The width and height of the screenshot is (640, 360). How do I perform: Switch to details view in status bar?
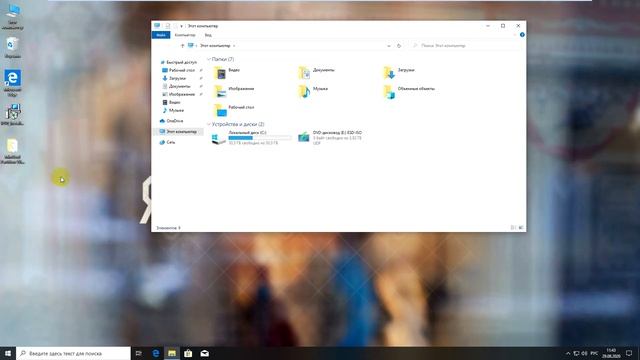tap(513, 228)
